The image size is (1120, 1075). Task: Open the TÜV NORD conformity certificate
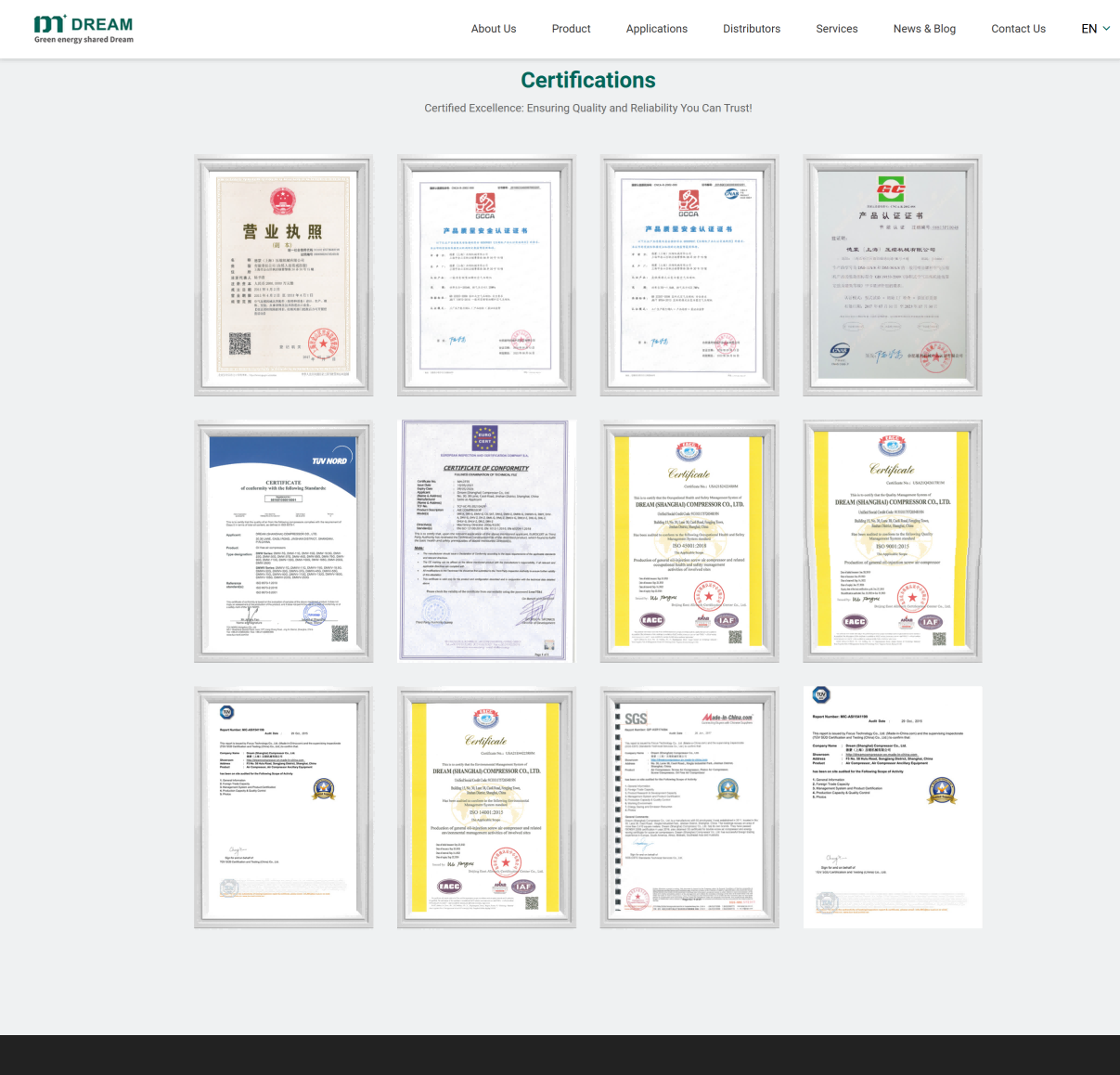click(284, 541)
